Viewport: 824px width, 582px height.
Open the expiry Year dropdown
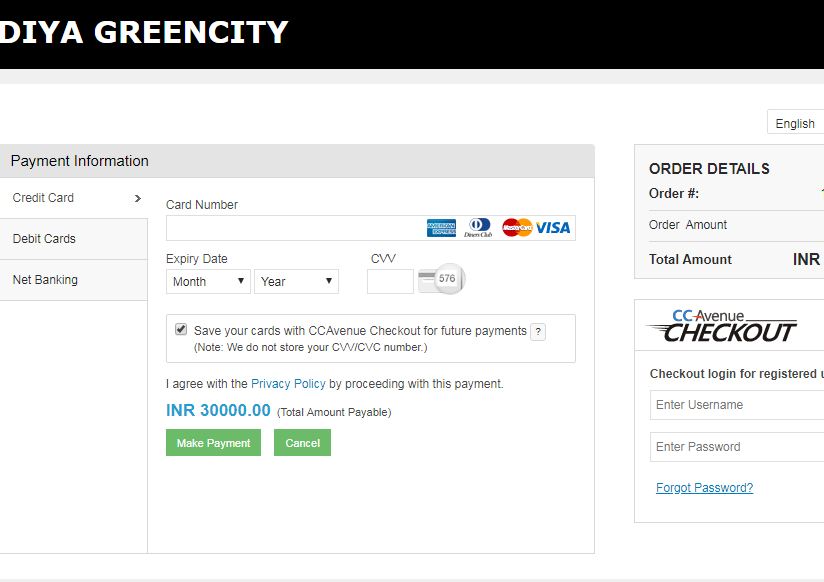coord(296,282)
